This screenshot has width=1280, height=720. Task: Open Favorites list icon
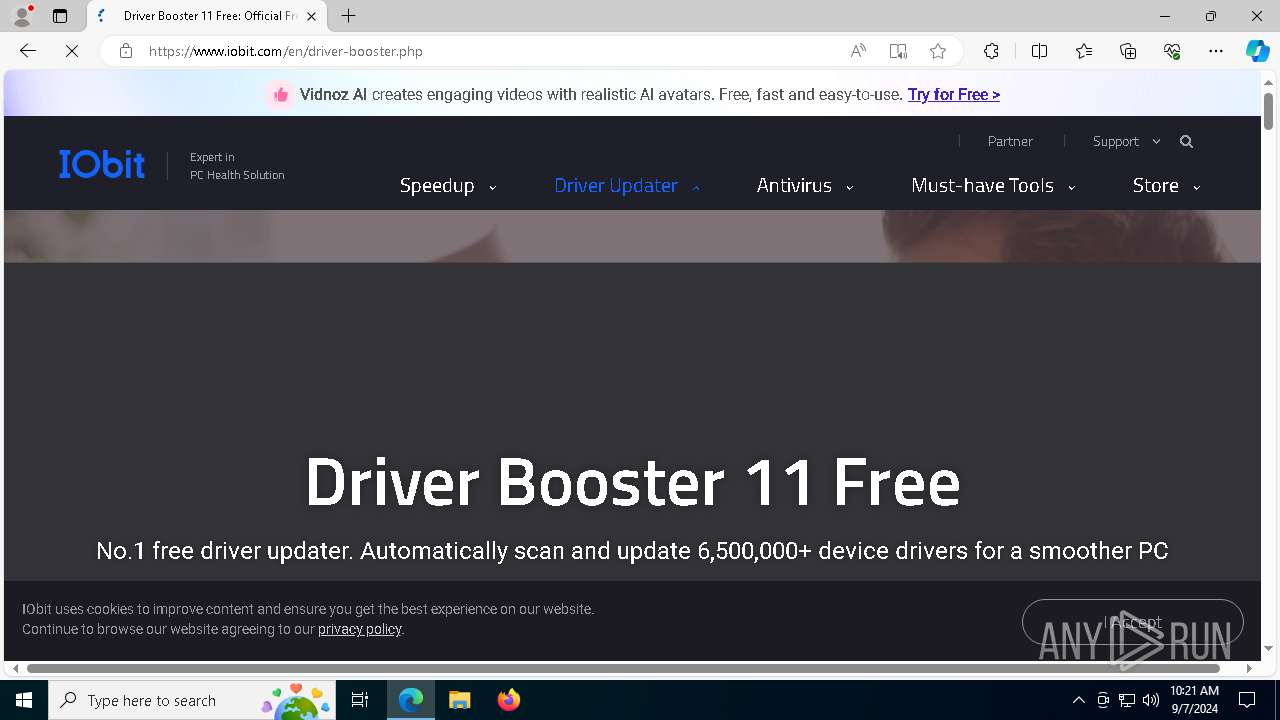(x=1084, y=51)
